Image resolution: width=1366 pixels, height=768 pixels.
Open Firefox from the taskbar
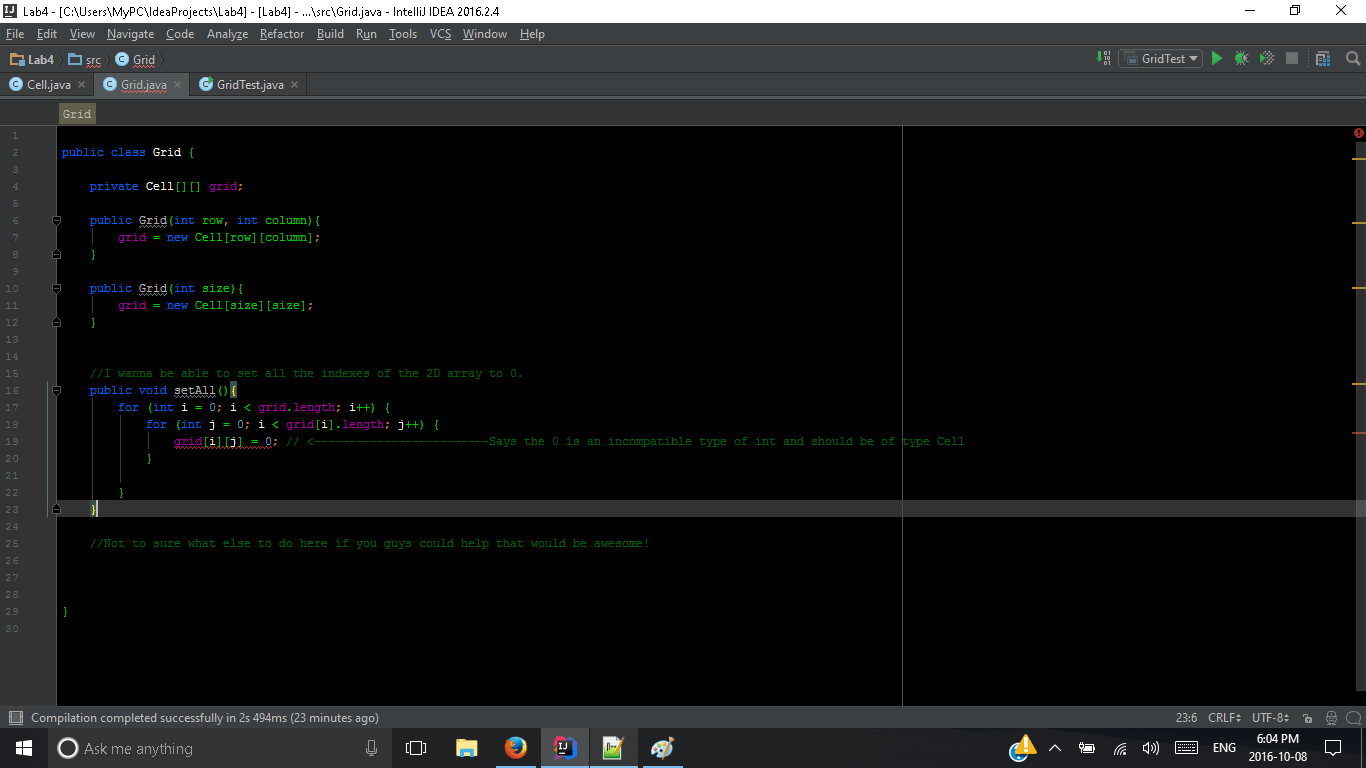pos(516,748)
